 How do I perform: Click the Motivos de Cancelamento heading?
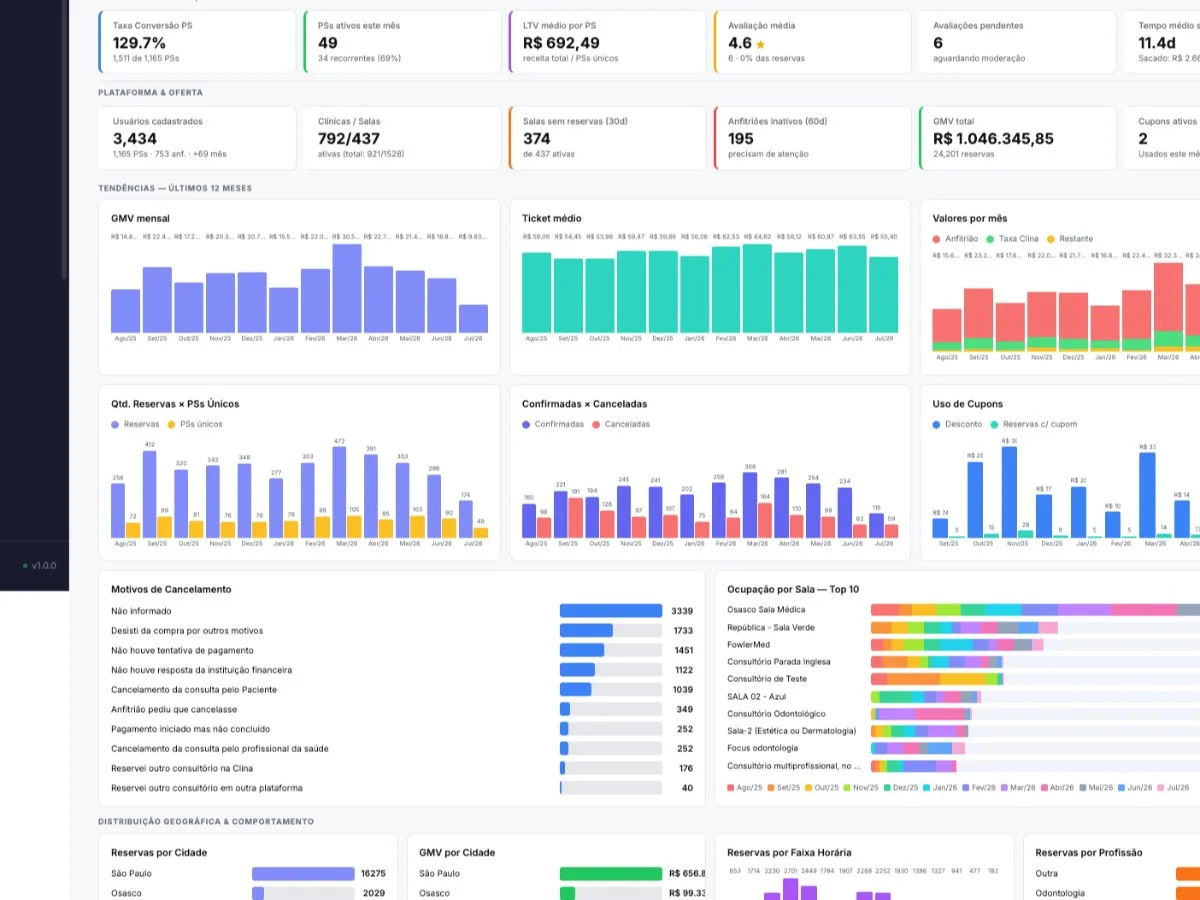(x=171, y=589)
